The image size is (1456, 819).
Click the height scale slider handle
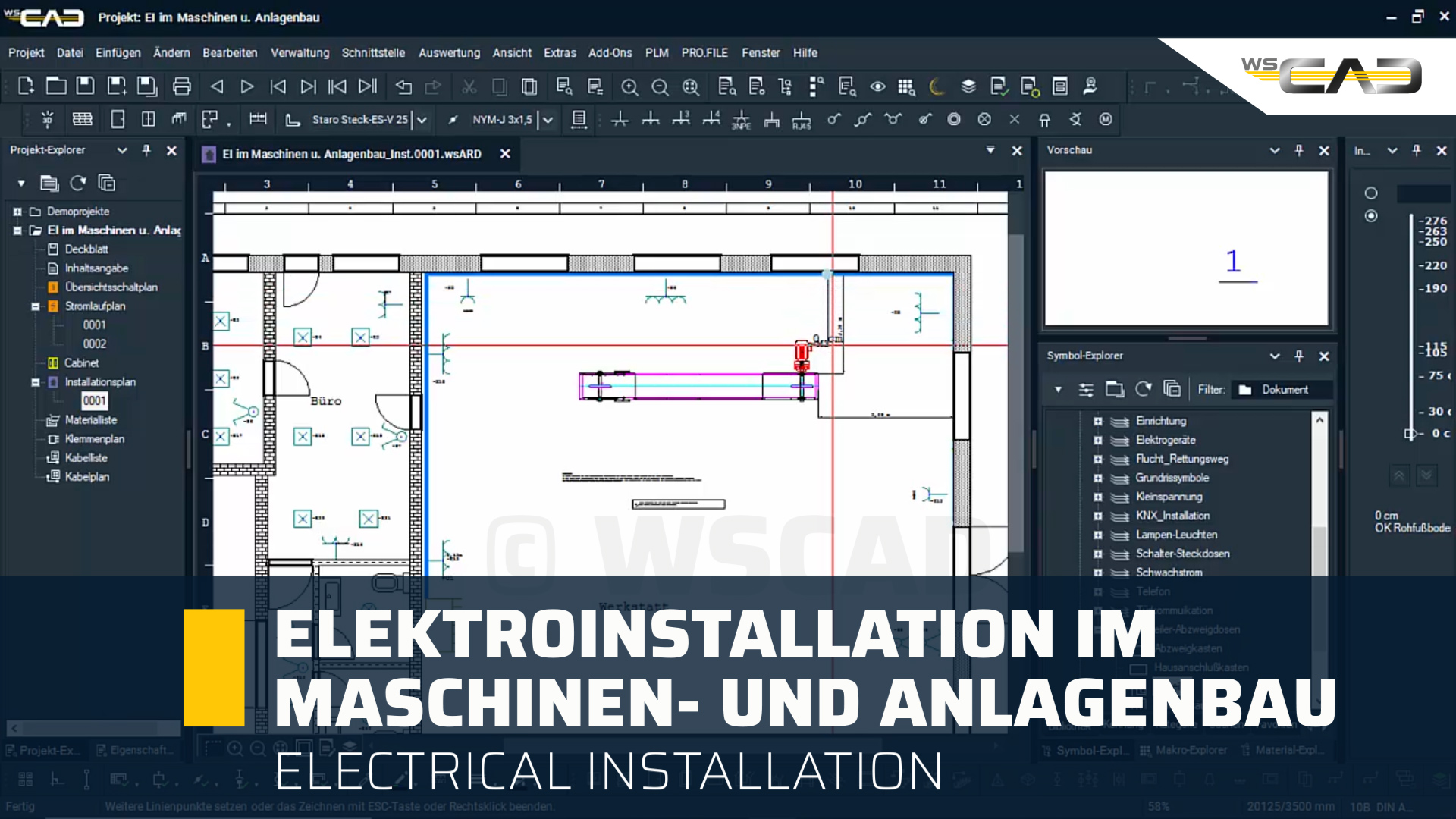pyautogui.click(x=1410, y=433)
